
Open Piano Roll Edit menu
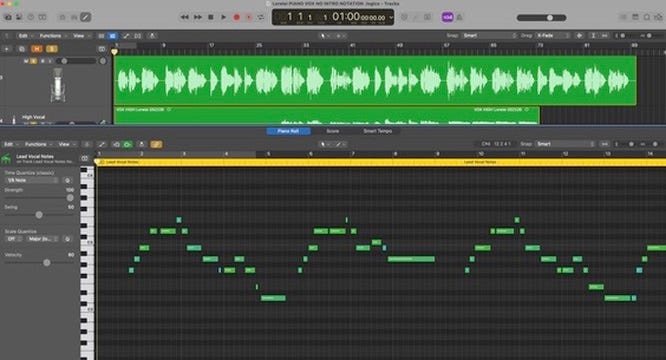pyautogui.click(x=10, y=144)
